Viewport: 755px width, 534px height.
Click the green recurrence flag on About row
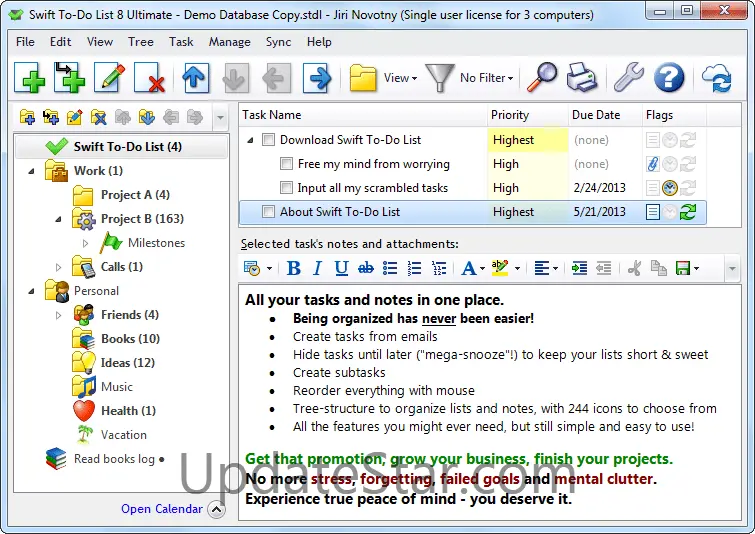click(688, 212)
